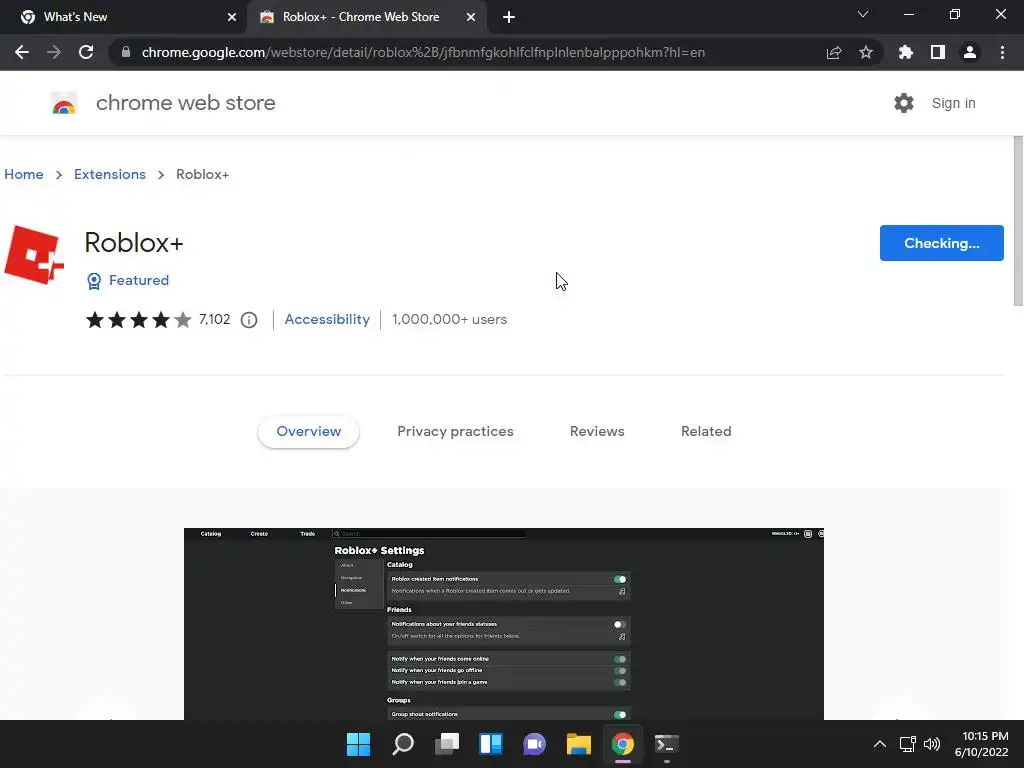Open the tab search dropdown
Screen dimensions: 1024x768
(863, 14)
